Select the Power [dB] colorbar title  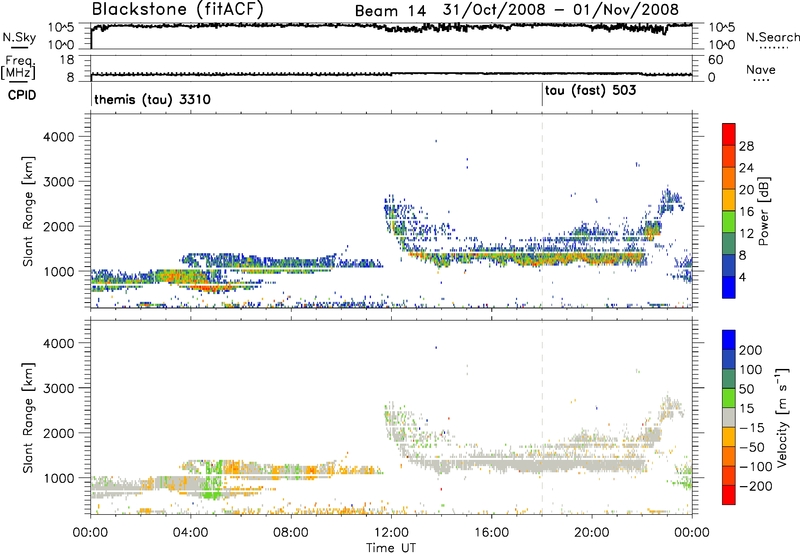(x=764, y=211)
